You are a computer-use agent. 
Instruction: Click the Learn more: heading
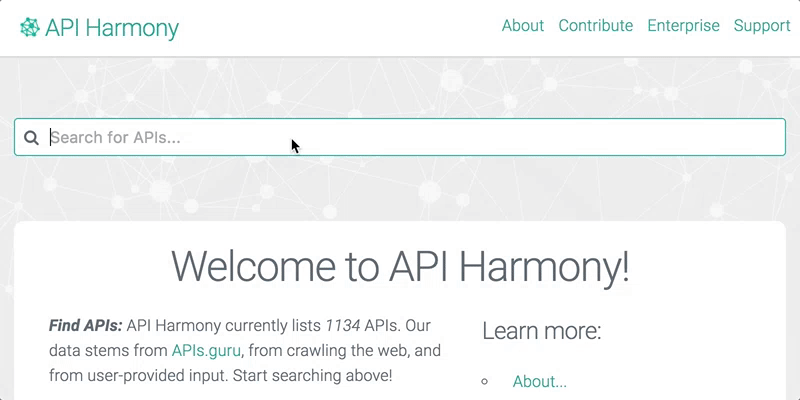pos(542,331)
